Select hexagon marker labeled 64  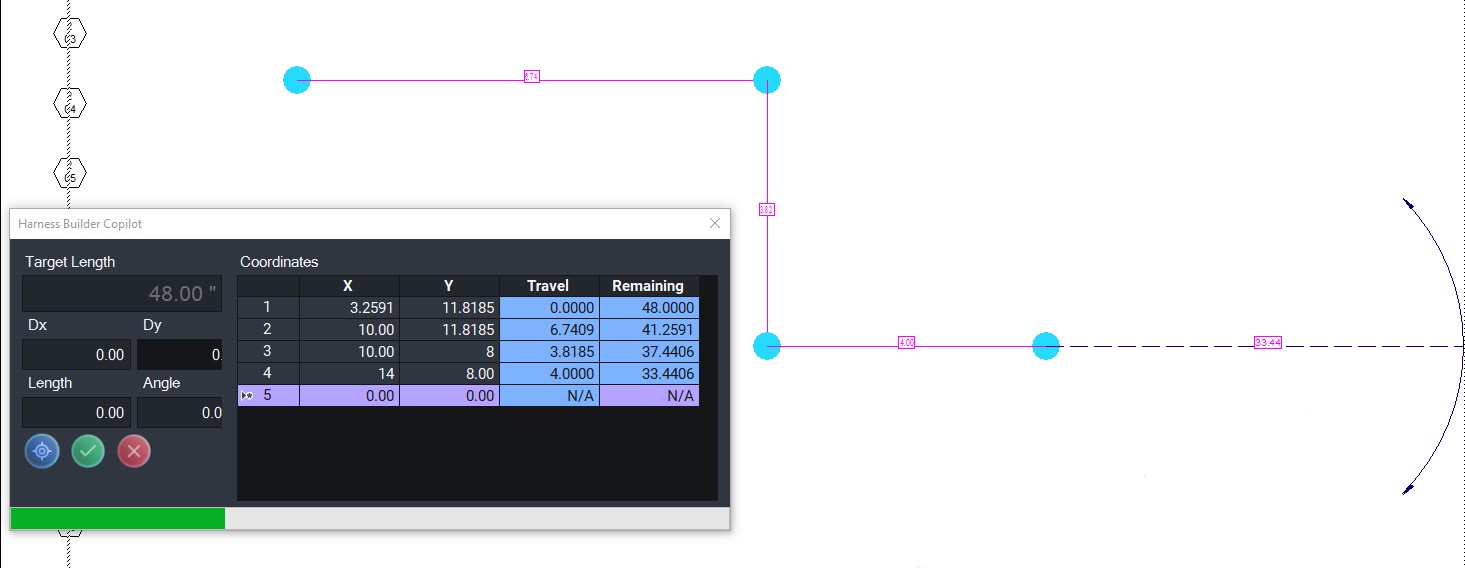click(70, 103)
